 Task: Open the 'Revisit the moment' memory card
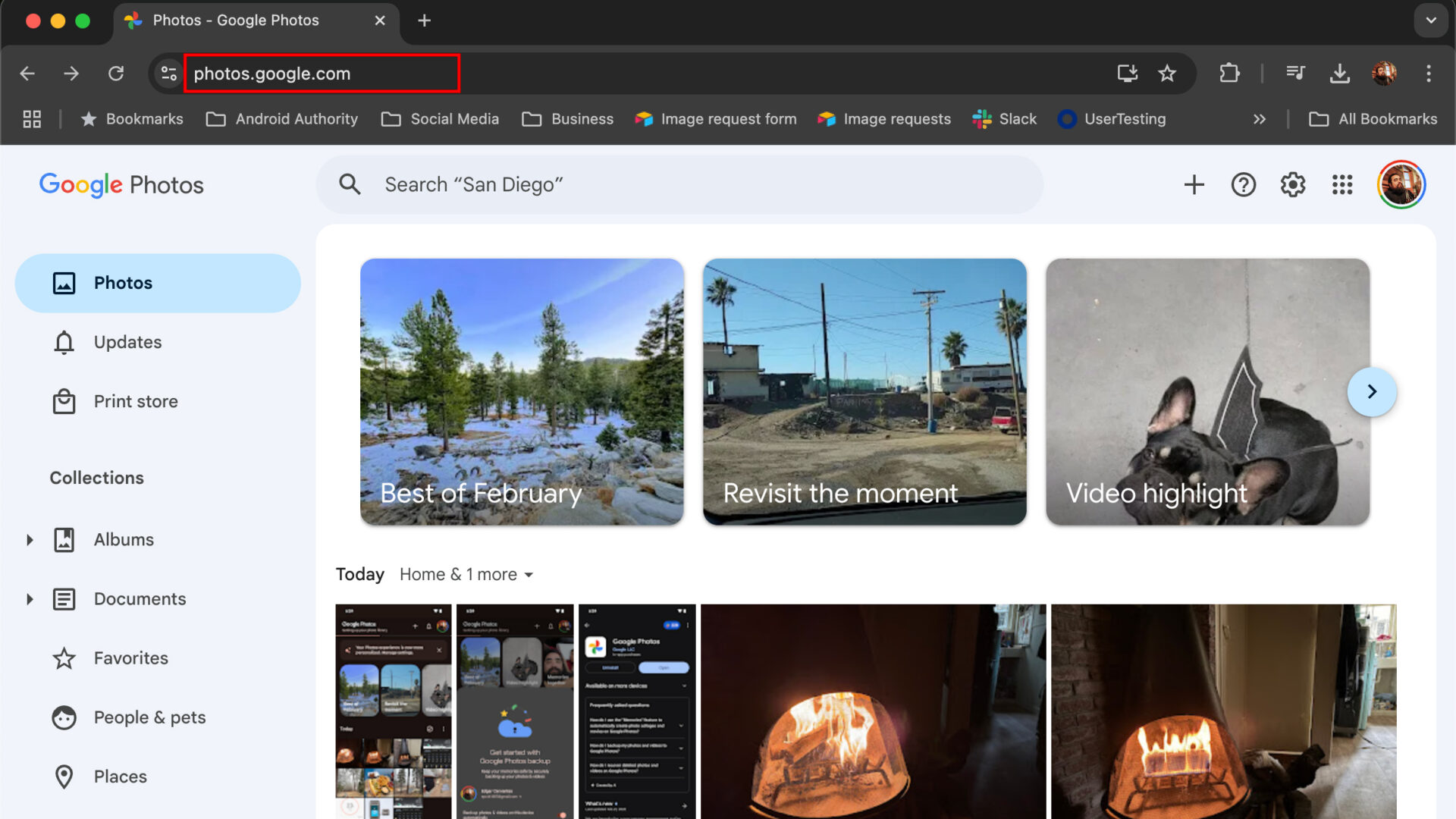(x=864, y=392)
